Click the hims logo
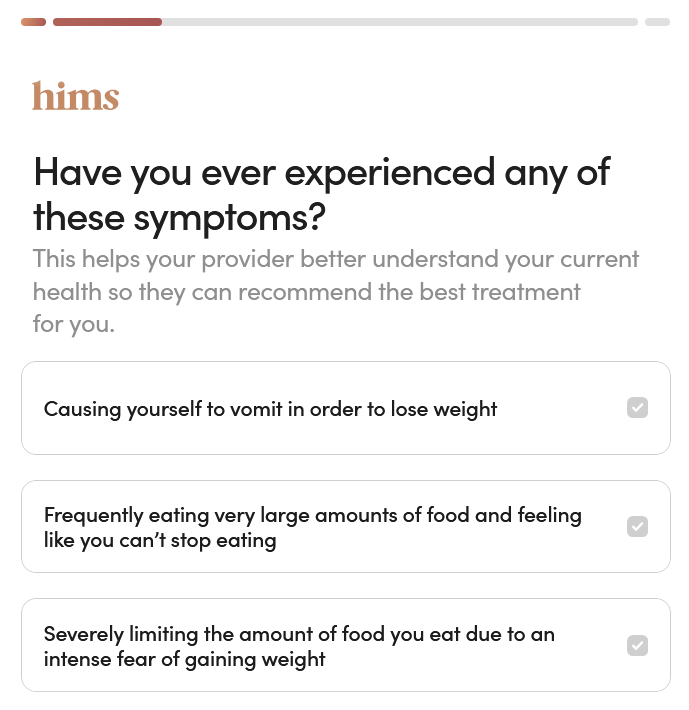Image resolution: width=689 pixels, height=710 pixels. [75, 97]
